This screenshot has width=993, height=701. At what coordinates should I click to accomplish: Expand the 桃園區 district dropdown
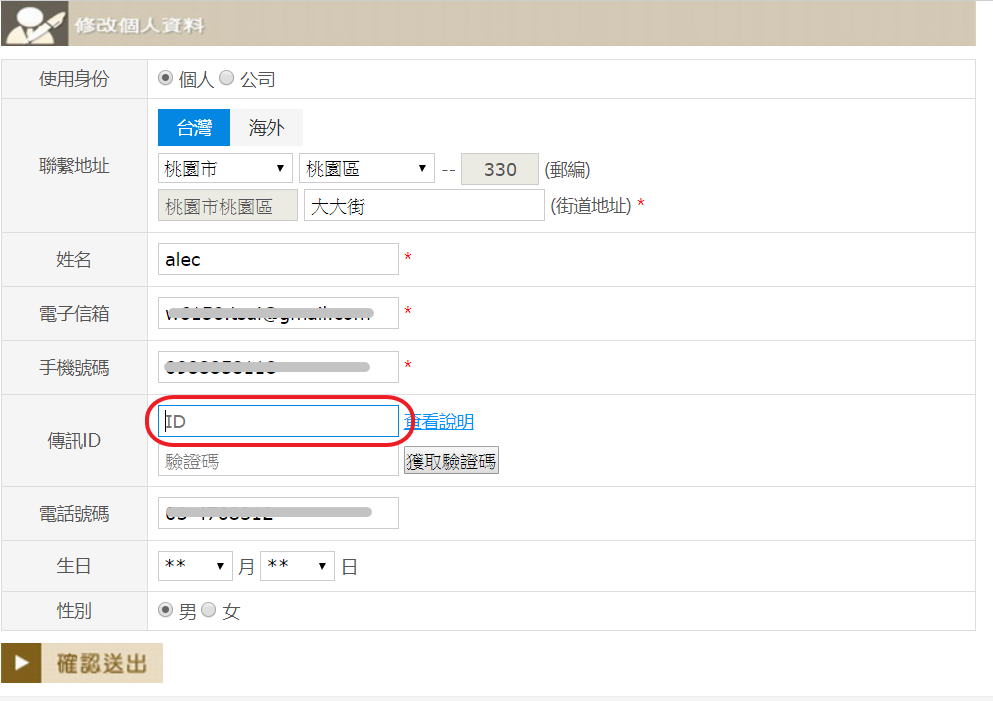[366, 168]
